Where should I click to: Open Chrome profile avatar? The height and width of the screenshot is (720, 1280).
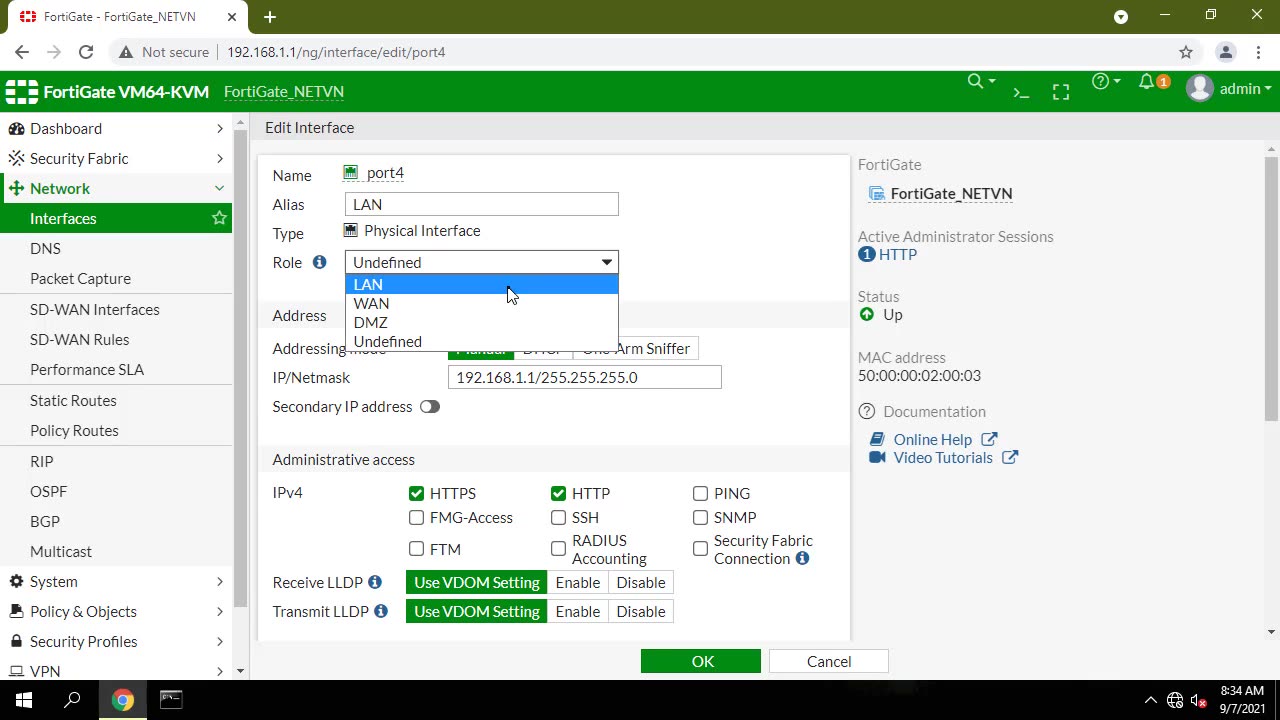point(1226,52)
